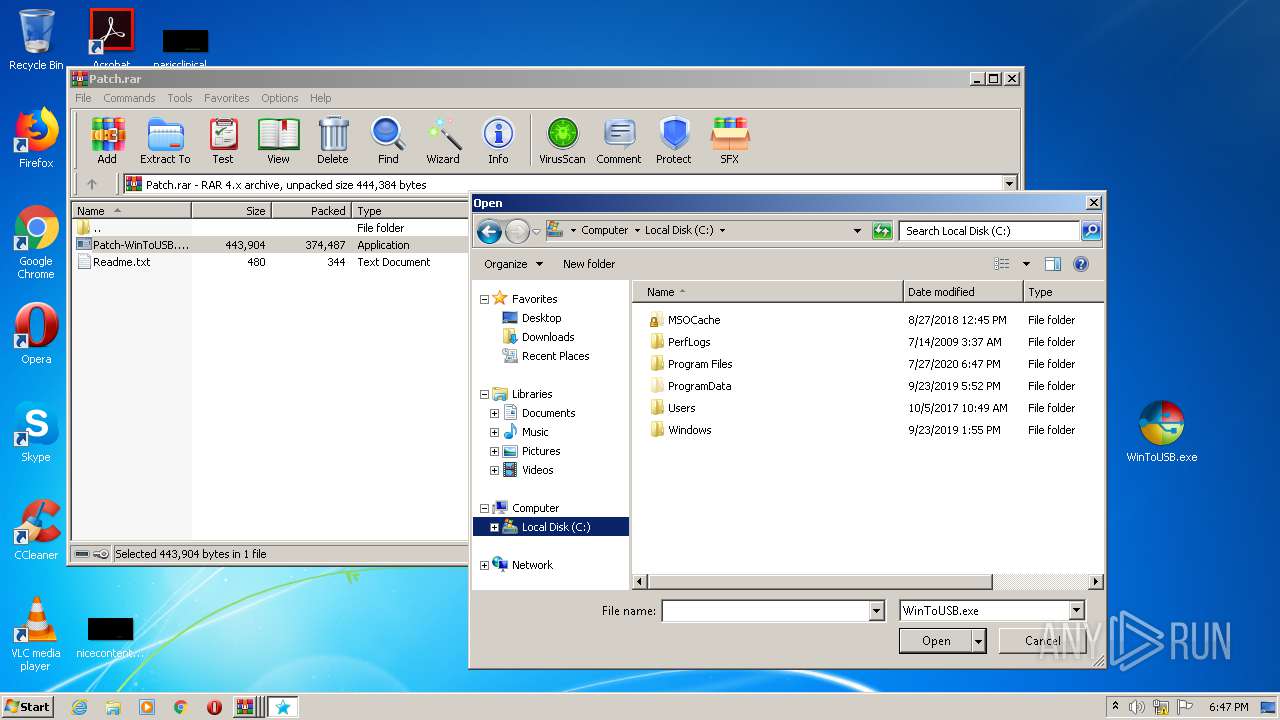This screenshot has height=720, width=1280.
Task: Open the Firefox desktop shortcut
Action: (x=36, y=138)
